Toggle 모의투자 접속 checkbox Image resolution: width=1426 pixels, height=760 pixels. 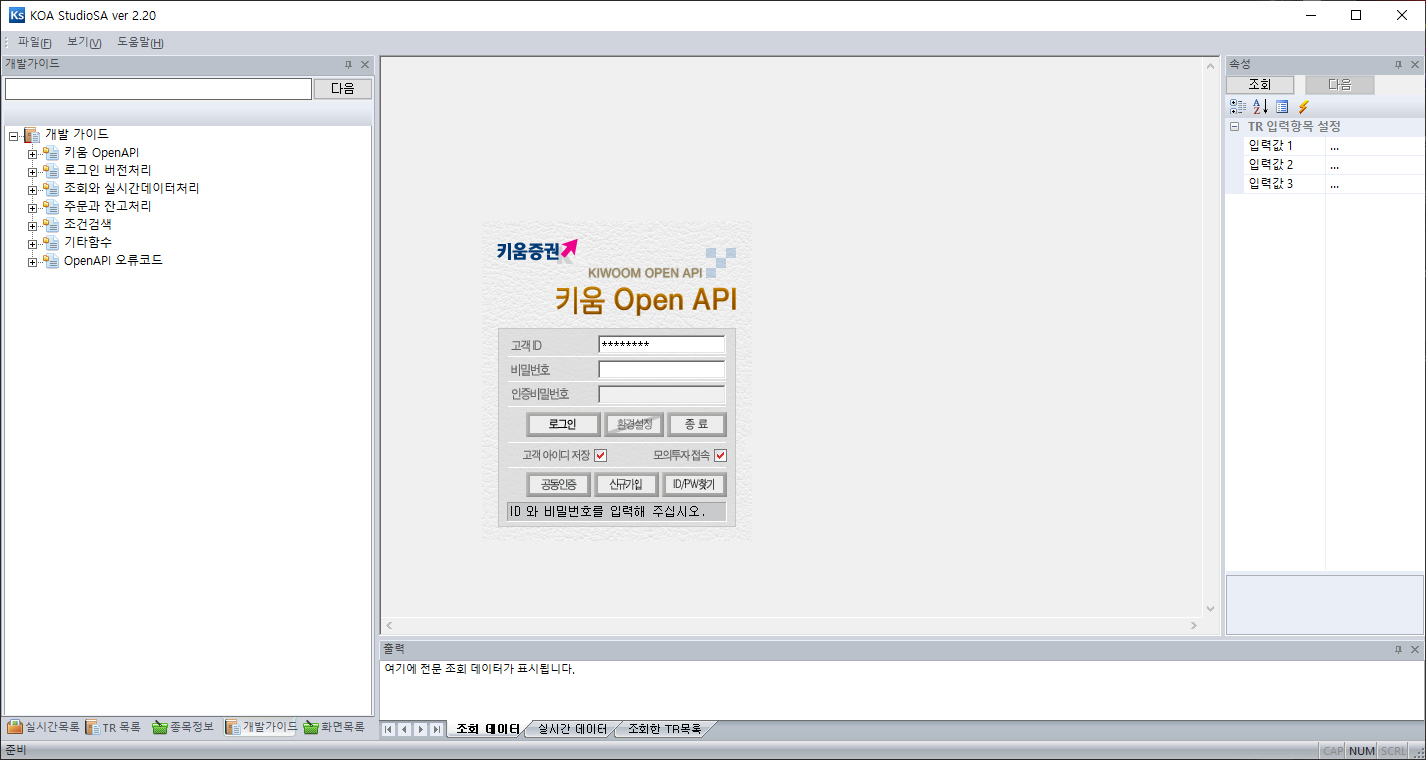pos(720,455)
